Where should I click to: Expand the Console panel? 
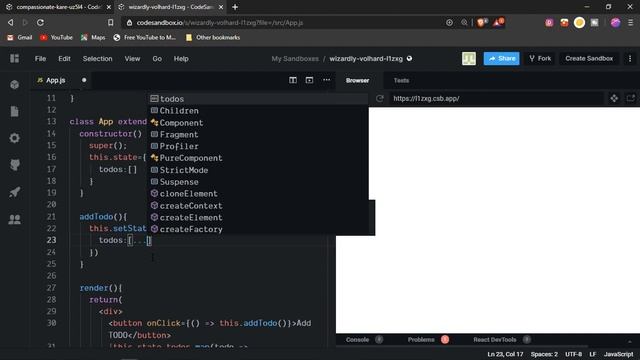[357, 340]
